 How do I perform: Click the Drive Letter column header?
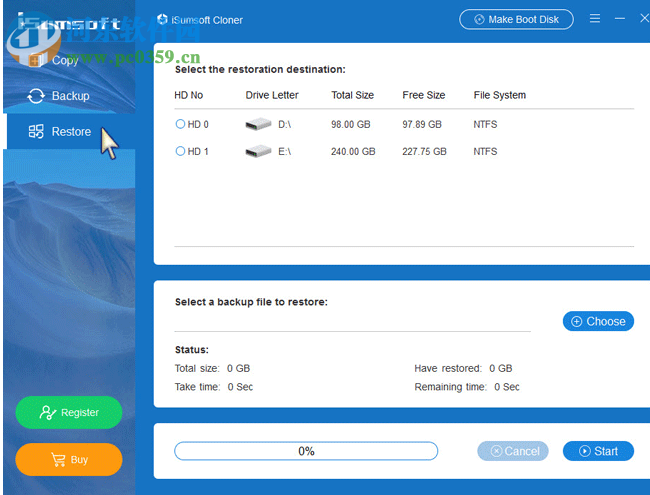click(272, 95)
